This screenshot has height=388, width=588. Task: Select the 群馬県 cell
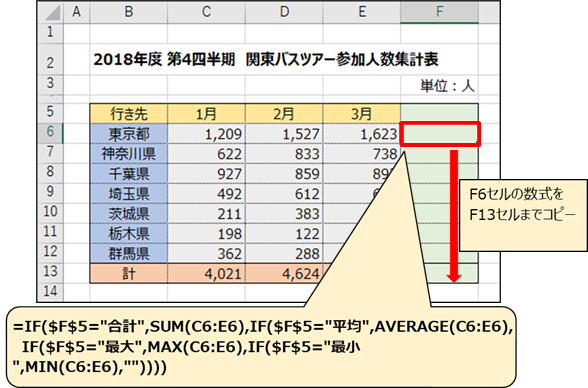click(129, 253)
